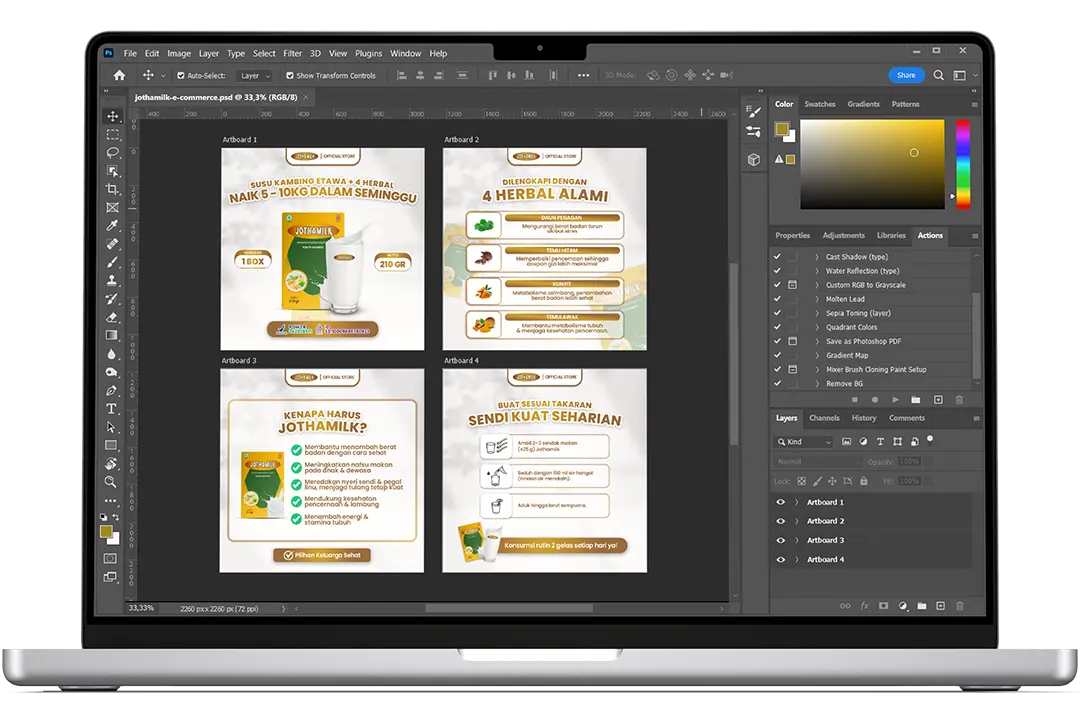This screenshot has width=1080, height=720.
Task: Select the Lasso tool
Action: pyautogui.click(x=112, y=153)
